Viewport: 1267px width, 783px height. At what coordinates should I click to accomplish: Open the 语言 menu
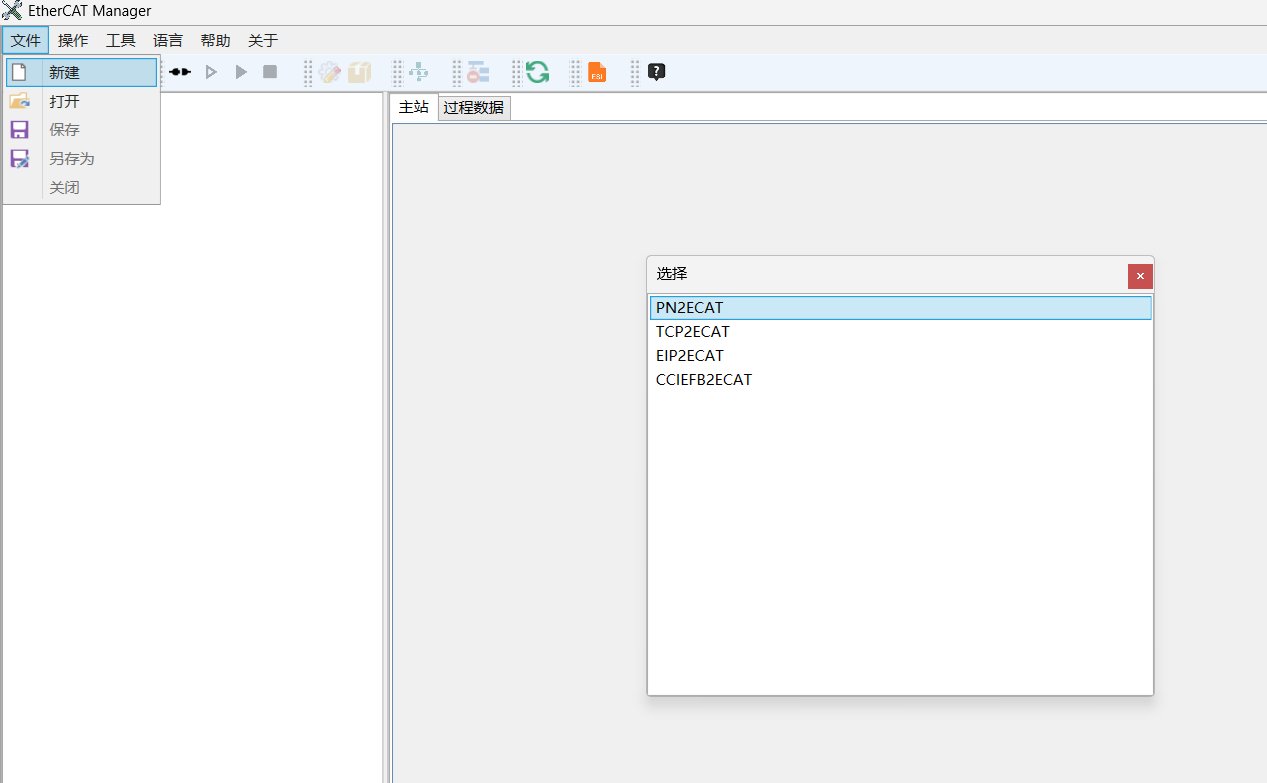168,40
